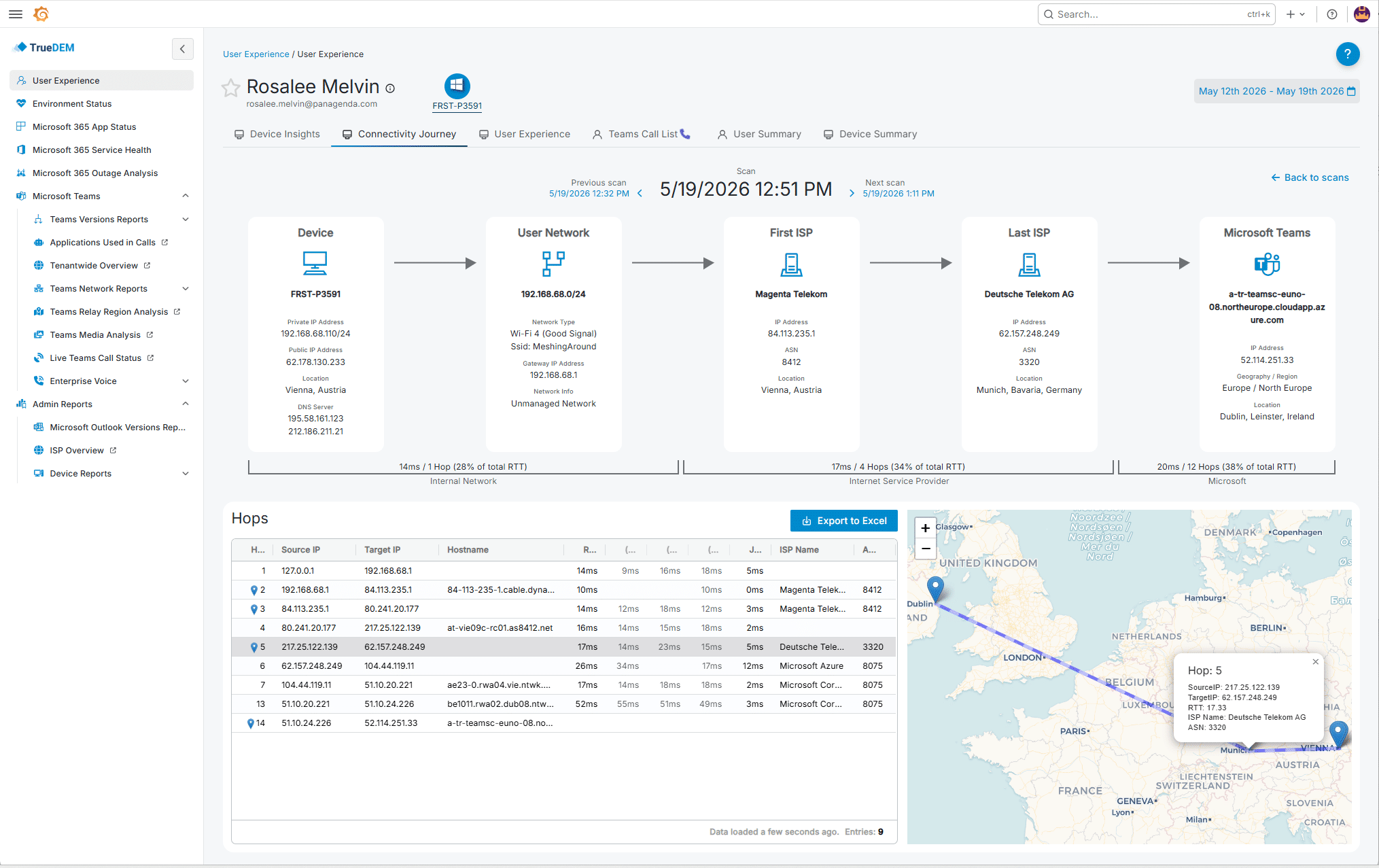Mark Rosalee Melvin as favorite star

231,88
